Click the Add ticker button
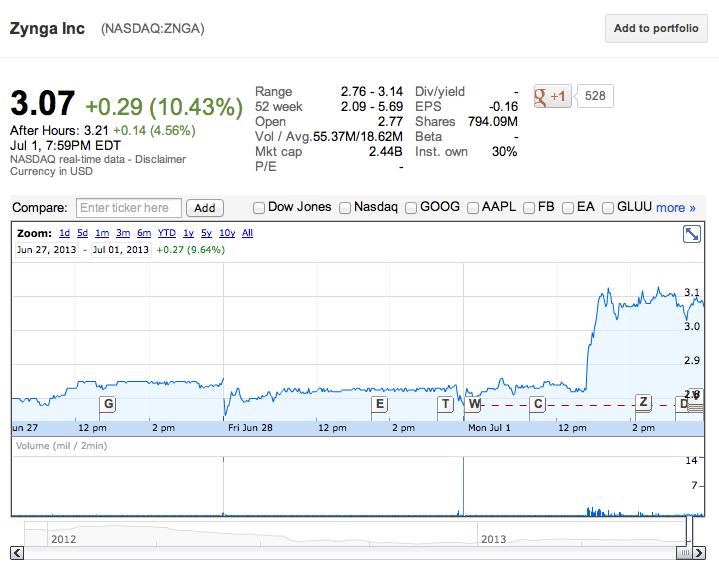Image resolution: width=719 pixels, height=565 pixels. (205, 208)
